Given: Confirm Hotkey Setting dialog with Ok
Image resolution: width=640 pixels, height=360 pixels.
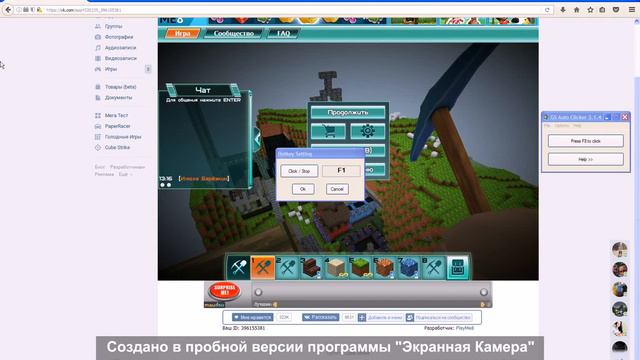Looking at the screenshot, I should (x=303, y=189).
